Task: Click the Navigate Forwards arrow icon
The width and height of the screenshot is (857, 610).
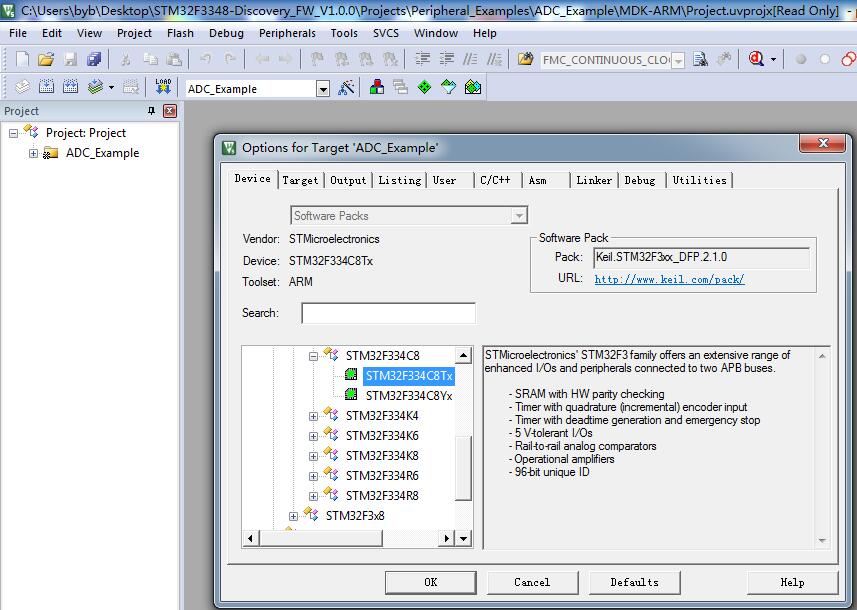Action: coord(285,59)
